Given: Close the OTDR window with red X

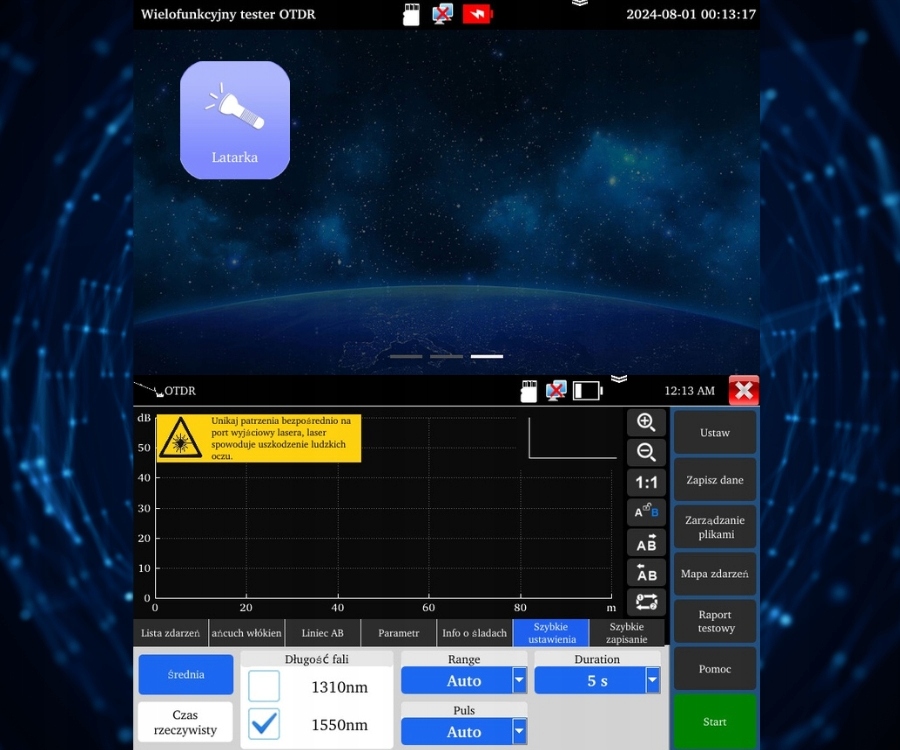Looking at the screenshot, I should (744, 391).
